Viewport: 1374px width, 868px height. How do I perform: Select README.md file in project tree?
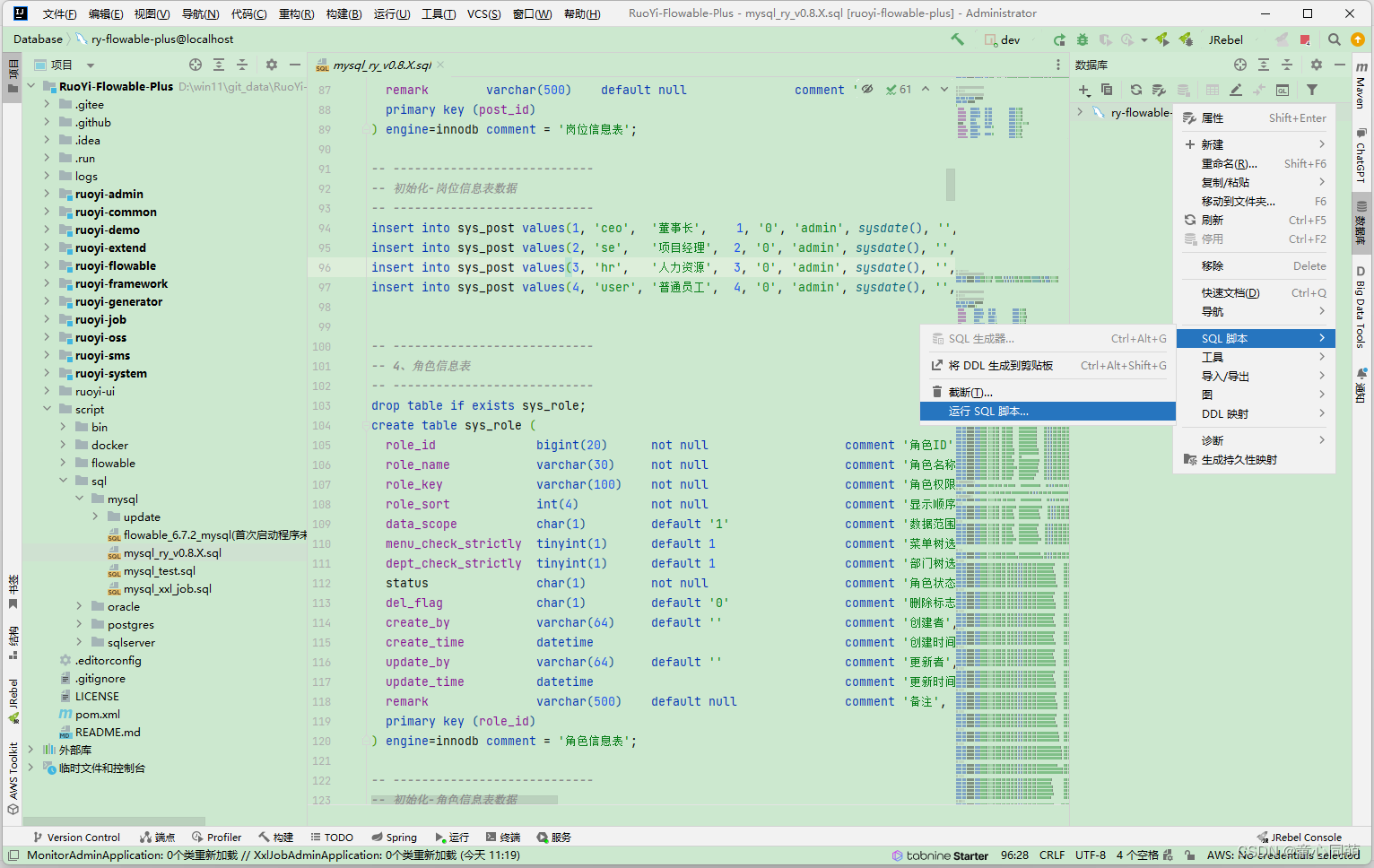[107, 732]
